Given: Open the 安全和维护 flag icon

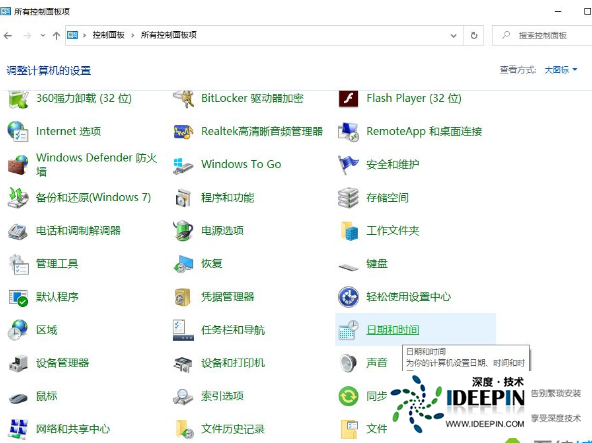Looking at the screenshot, I should pos(348,165).
